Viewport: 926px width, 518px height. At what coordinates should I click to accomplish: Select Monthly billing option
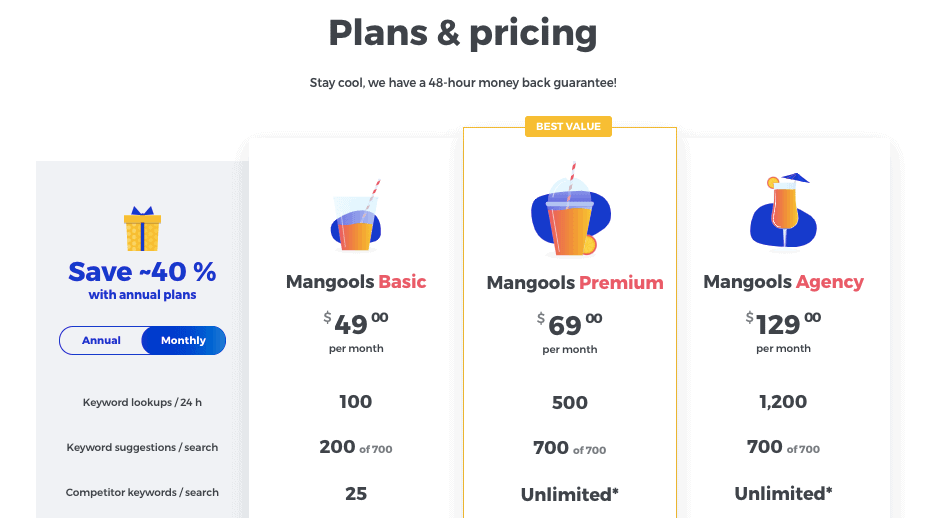(183, 341)
